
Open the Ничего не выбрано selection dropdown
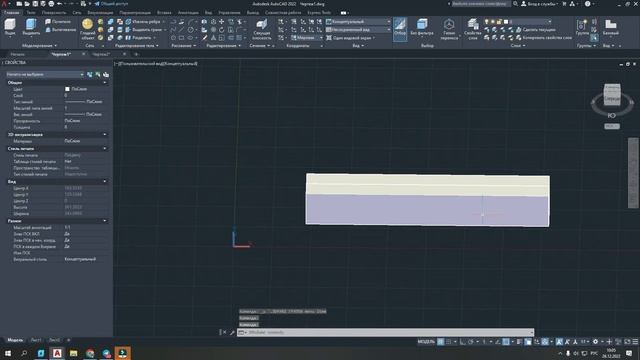click(x=45, y=75)
